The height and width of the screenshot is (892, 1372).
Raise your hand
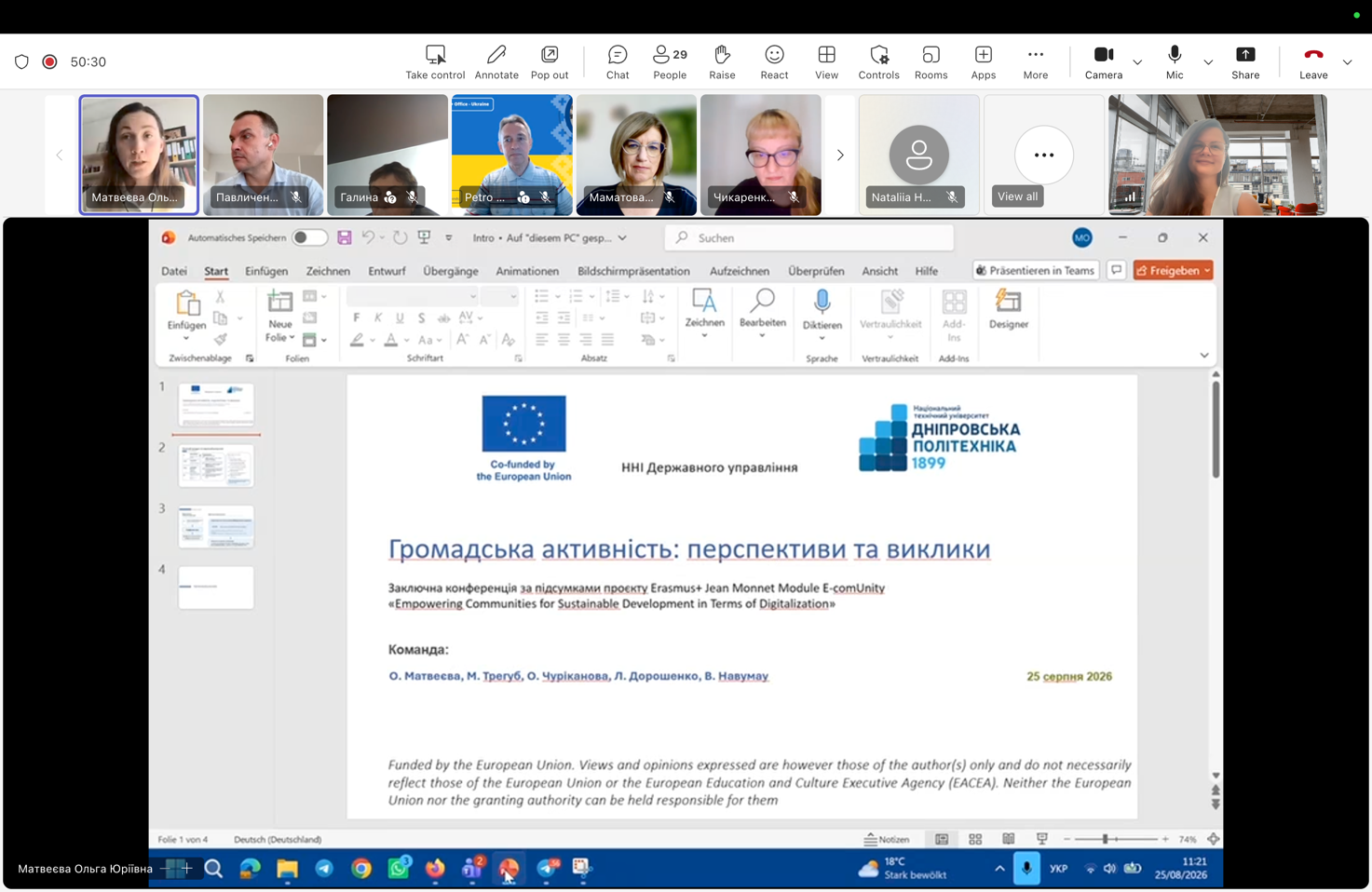coord(722,62)
